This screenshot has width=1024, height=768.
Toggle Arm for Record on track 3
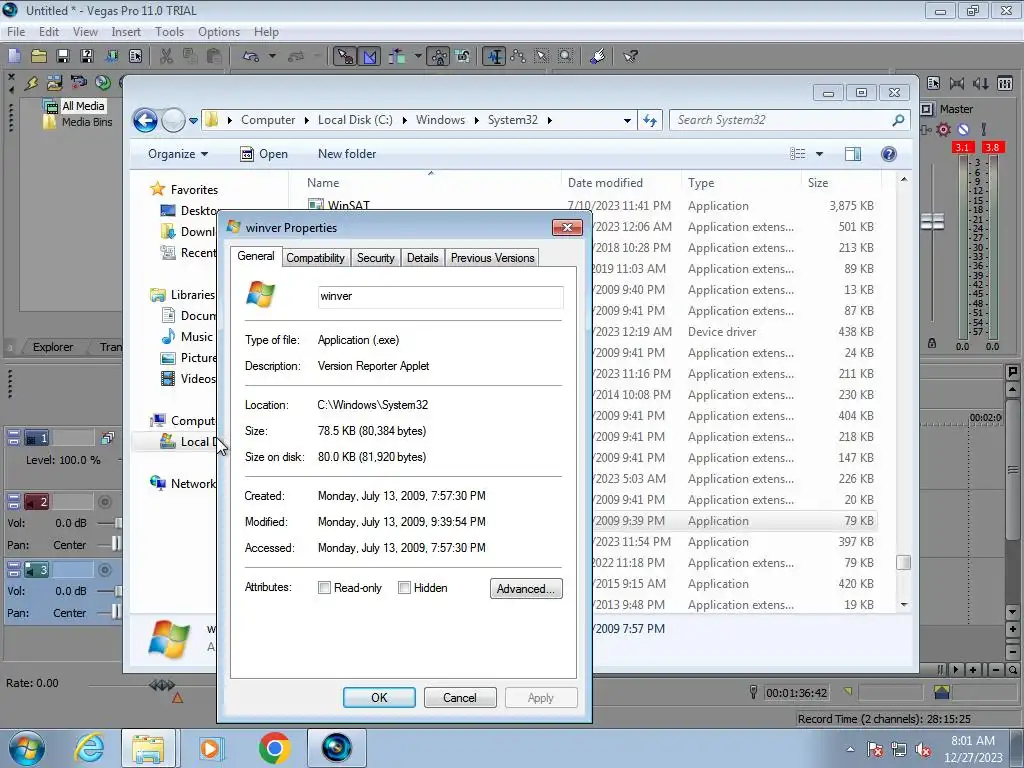coord(104,570)
